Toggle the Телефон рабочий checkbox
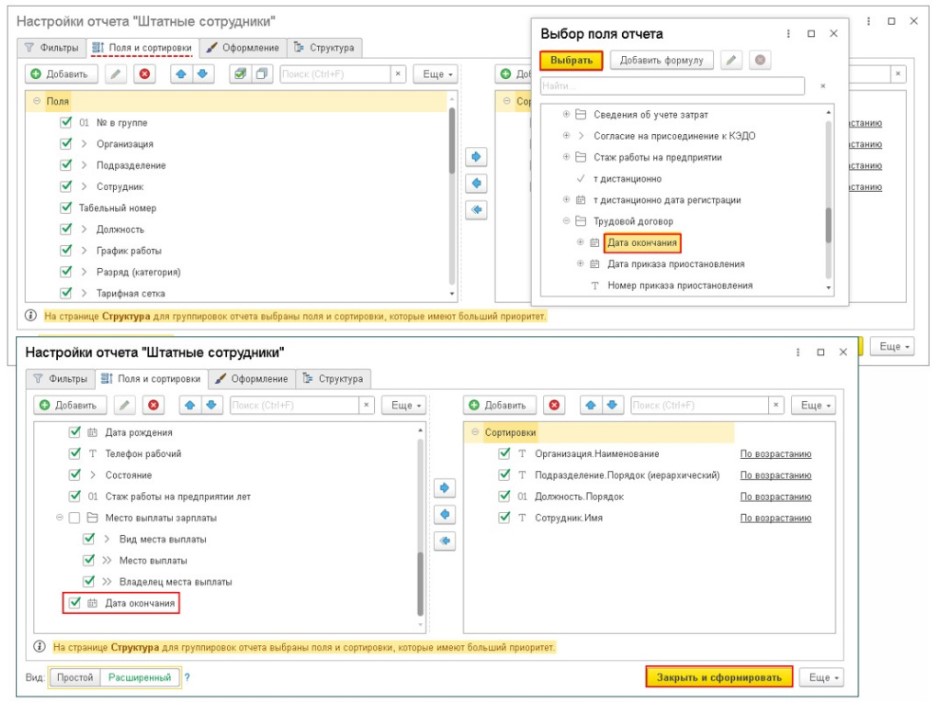The image size is (939, 706). (75, 453)
